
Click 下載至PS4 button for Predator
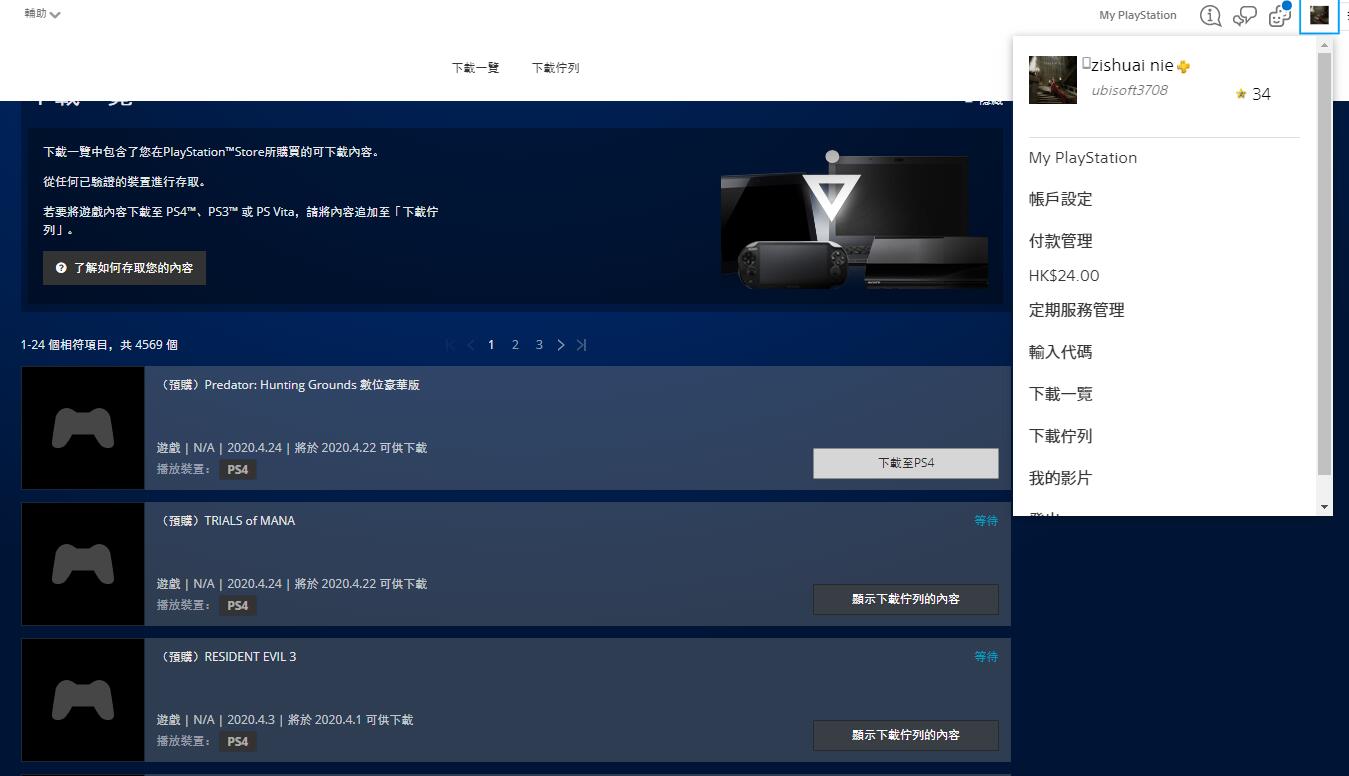click(x=906, y=463)
